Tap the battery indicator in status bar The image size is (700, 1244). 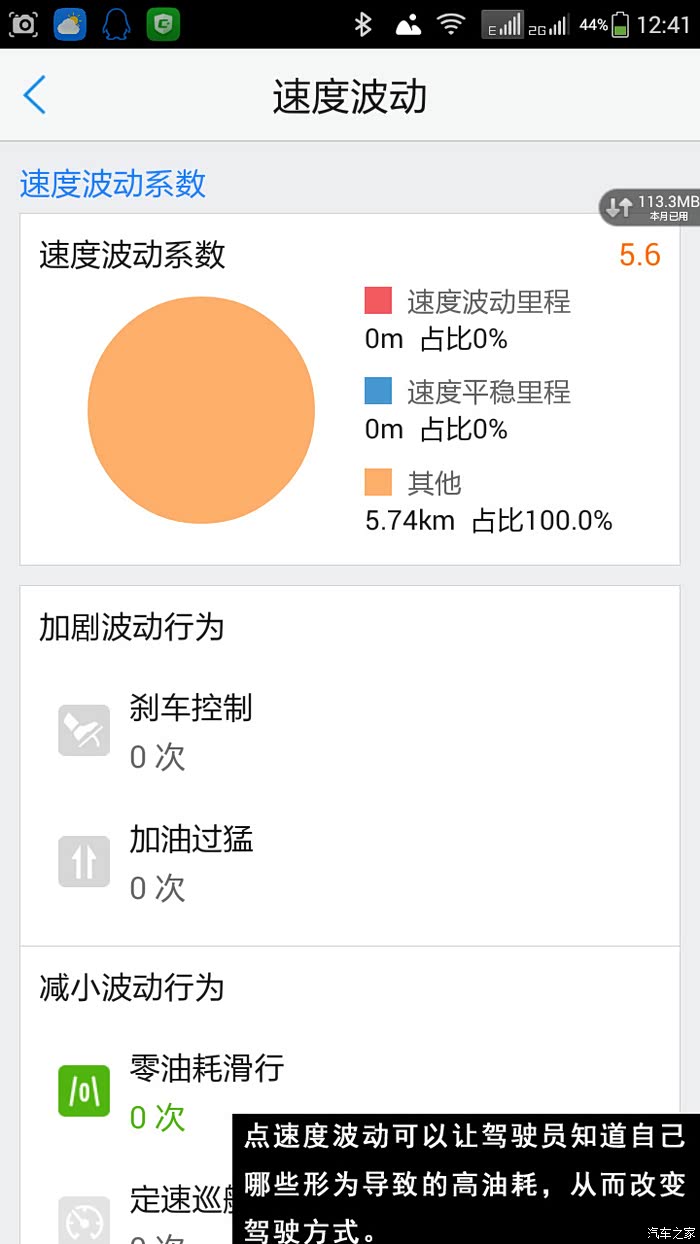point(620,24)
